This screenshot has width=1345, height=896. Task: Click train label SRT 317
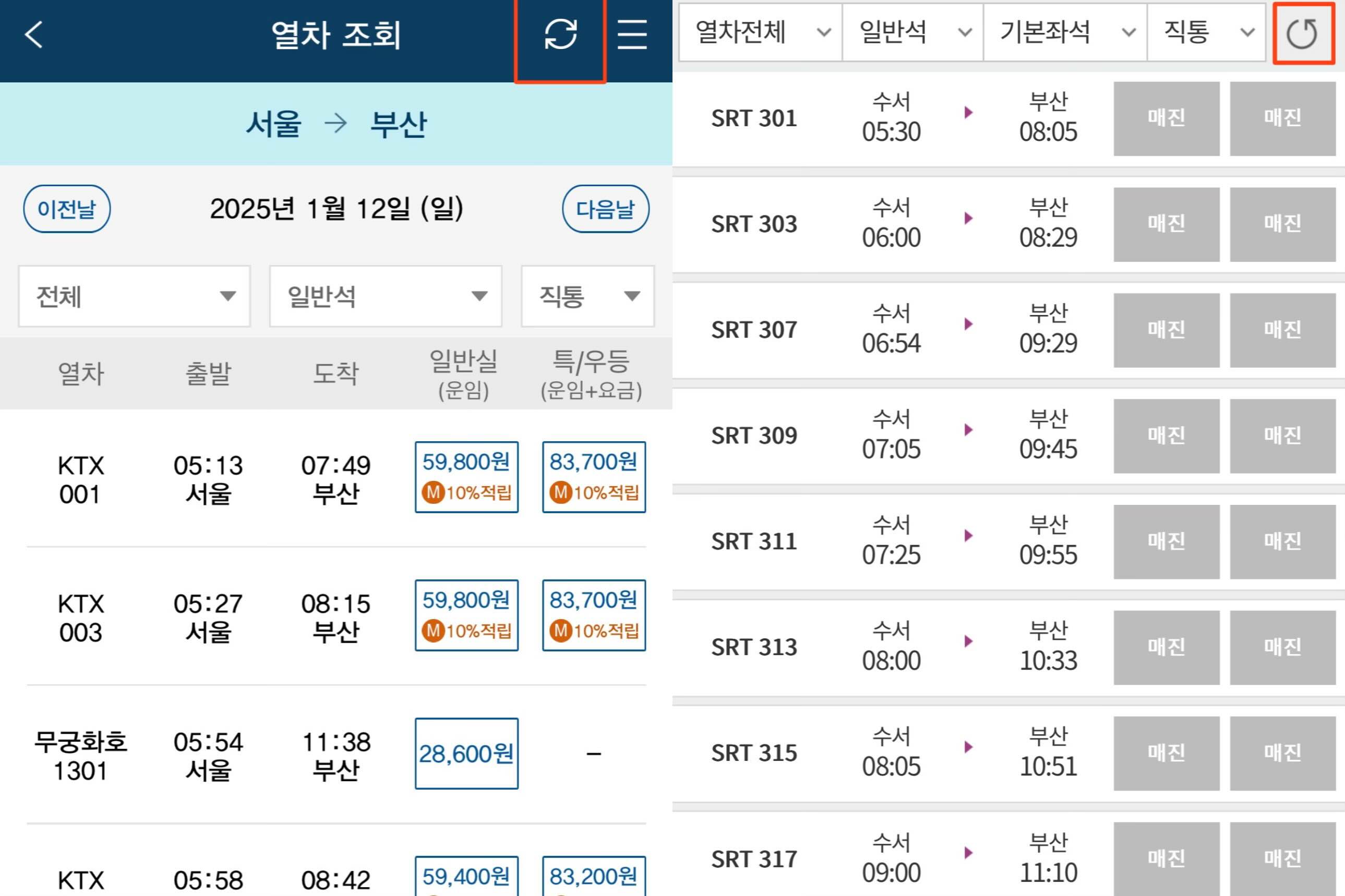click(x=754, y=859)
